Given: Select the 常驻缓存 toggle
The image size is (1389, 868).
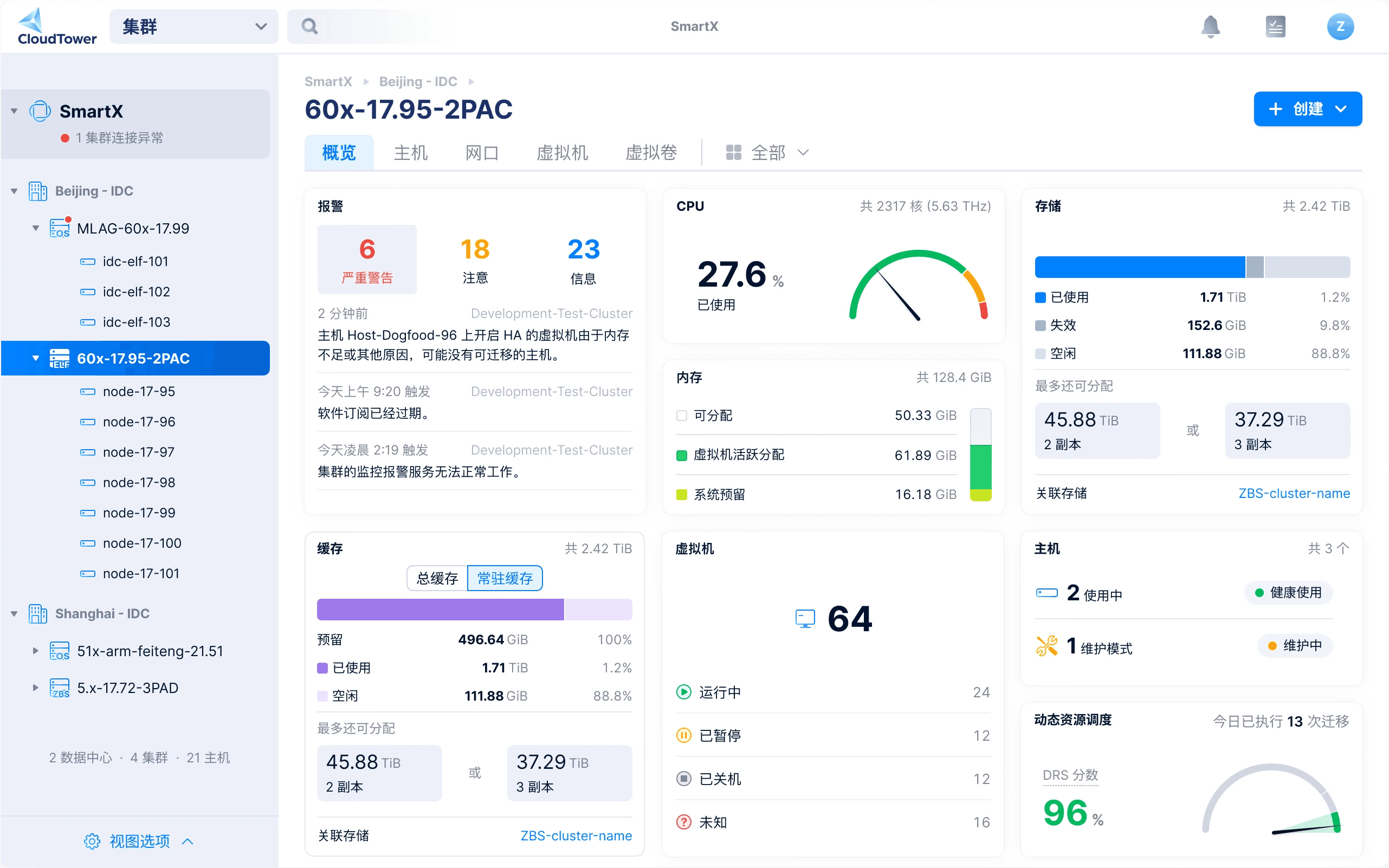Looking at the screenshot, I should pyautogui.click(x=505, y=578).
